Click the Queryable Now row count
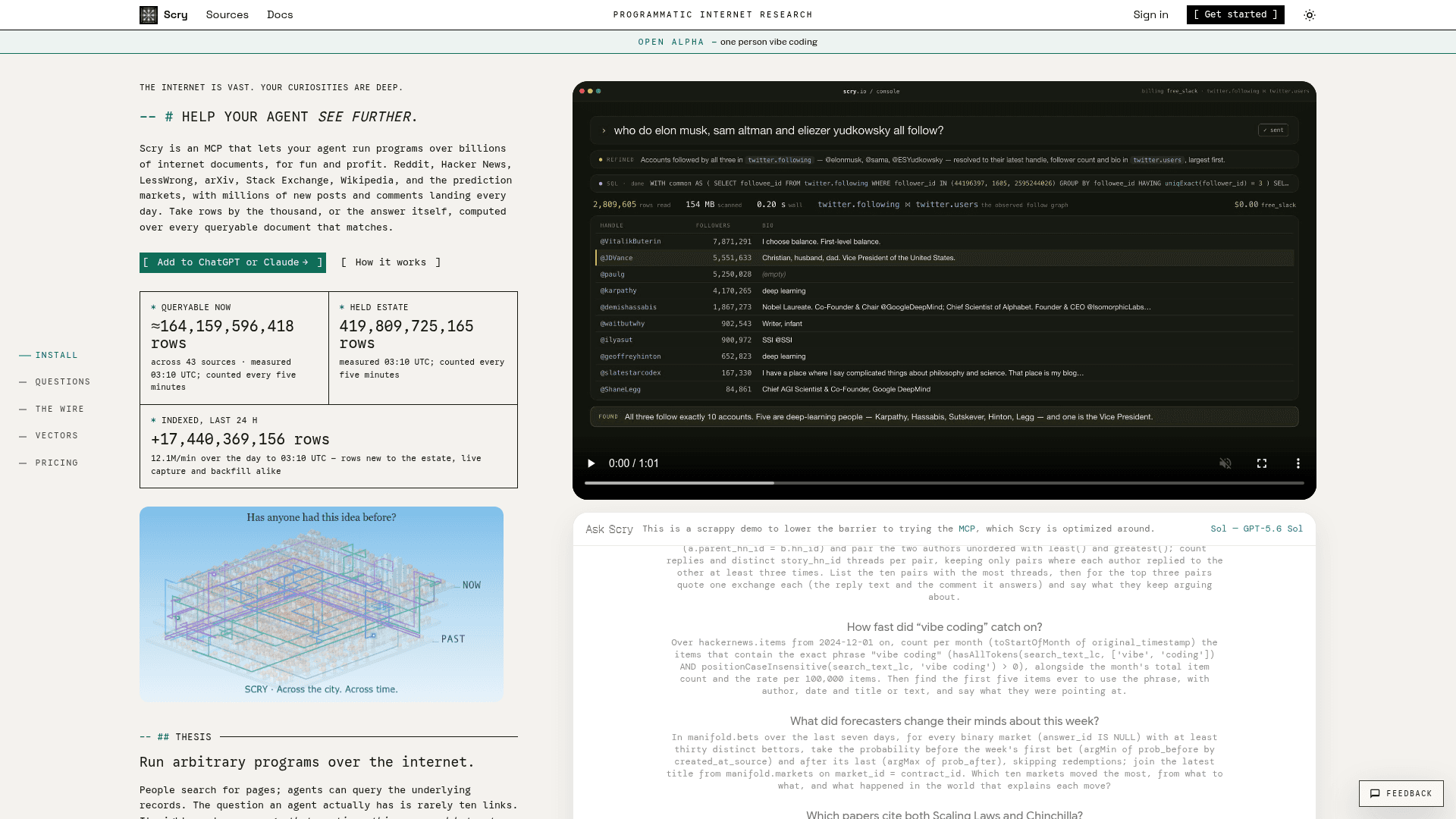The width and height of the screenshot is (1456, 819). 222,334
